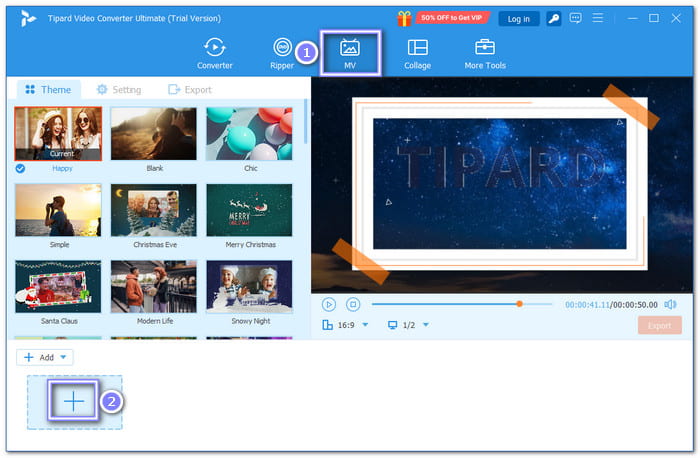Click the monitor icon beside 1/2
Image resolution: width=700 pixels, height=458 pixels.
(392, 325)
